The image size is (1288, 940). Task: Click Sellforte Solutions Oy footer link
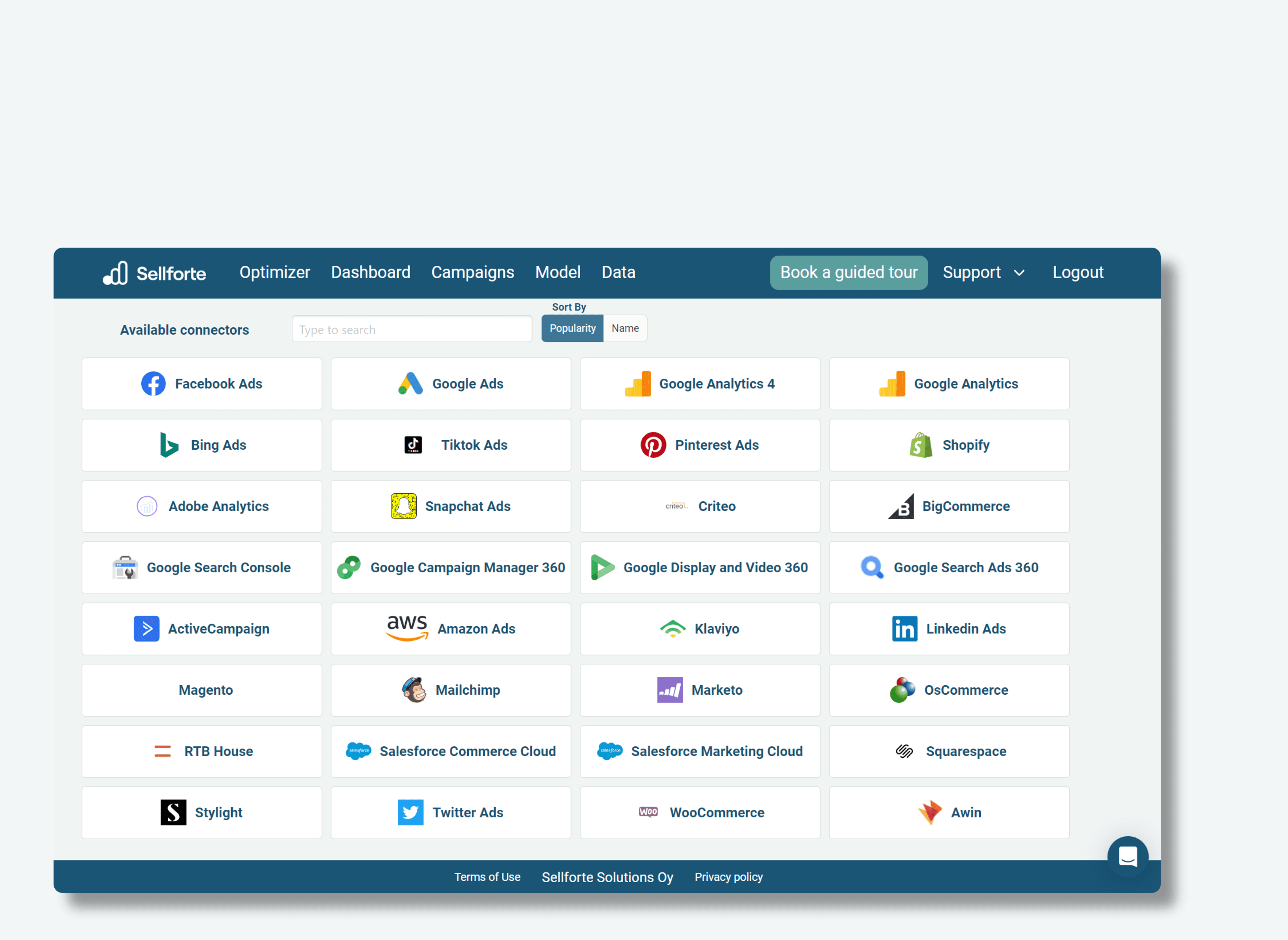click(x=607, y=877)
